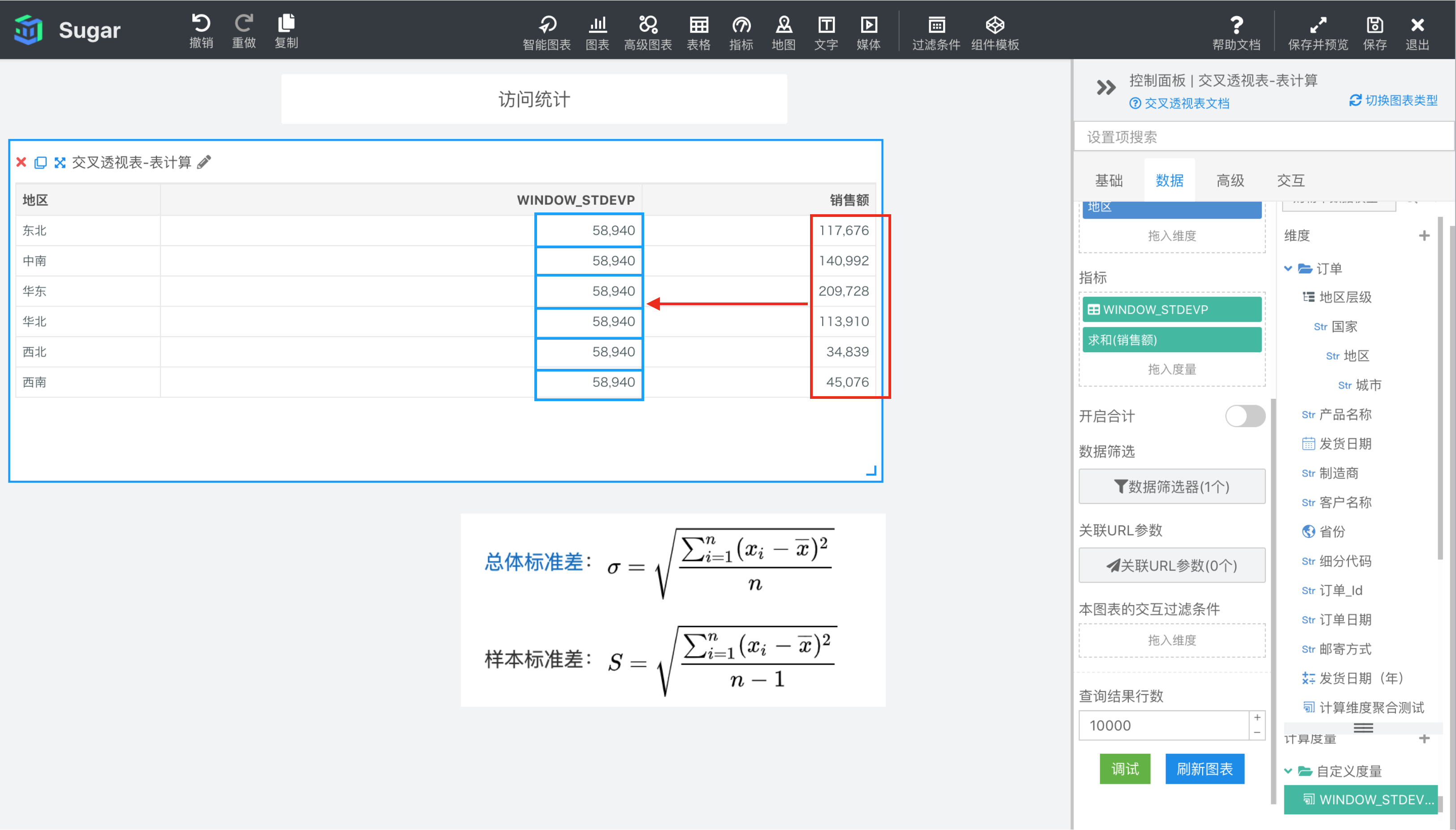Screen dimensions: 1456x830
Task: Click the 保存 save icon
Action: pyautogui.click(x=1374, y=33)
